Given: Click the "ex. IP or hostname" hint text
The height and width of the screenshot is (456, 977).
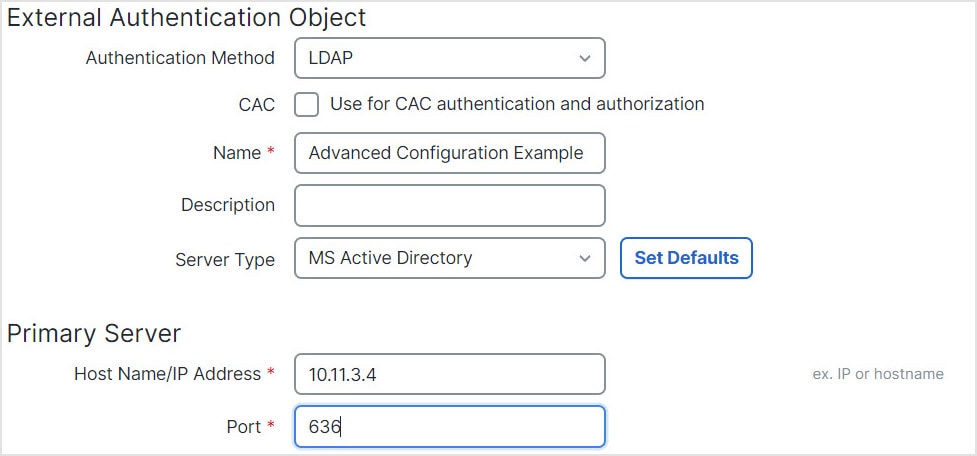Looking at the screenshot, I should coord(878,374).
